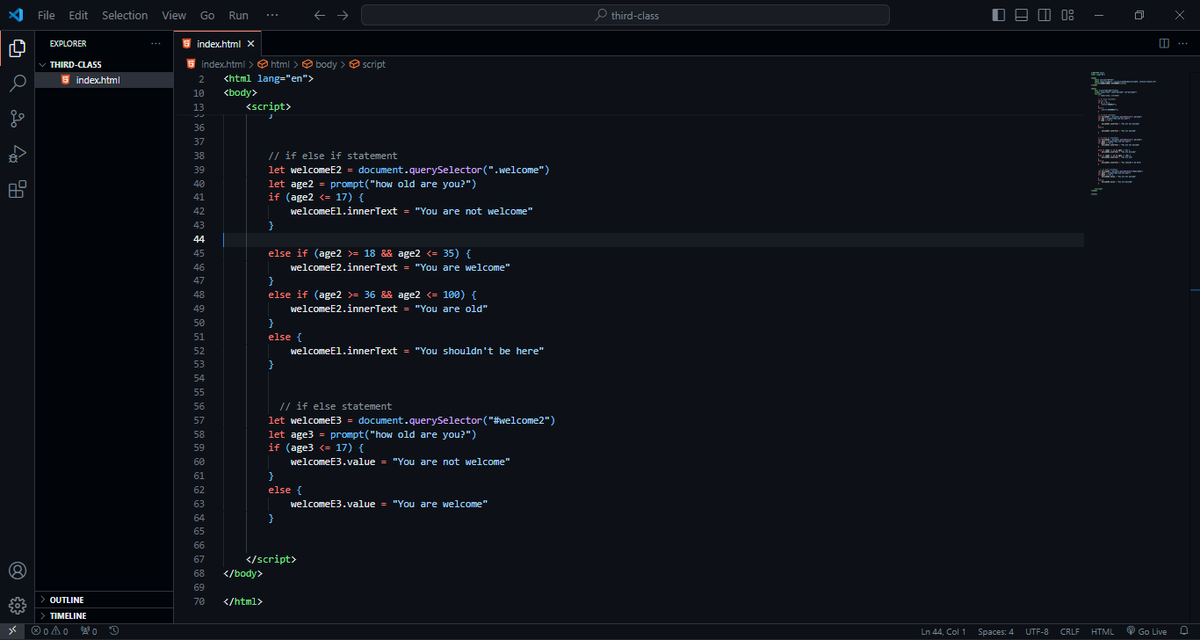Open the File menu
The height and width of the screenshot is (640, 1200).
pos(46,15)
